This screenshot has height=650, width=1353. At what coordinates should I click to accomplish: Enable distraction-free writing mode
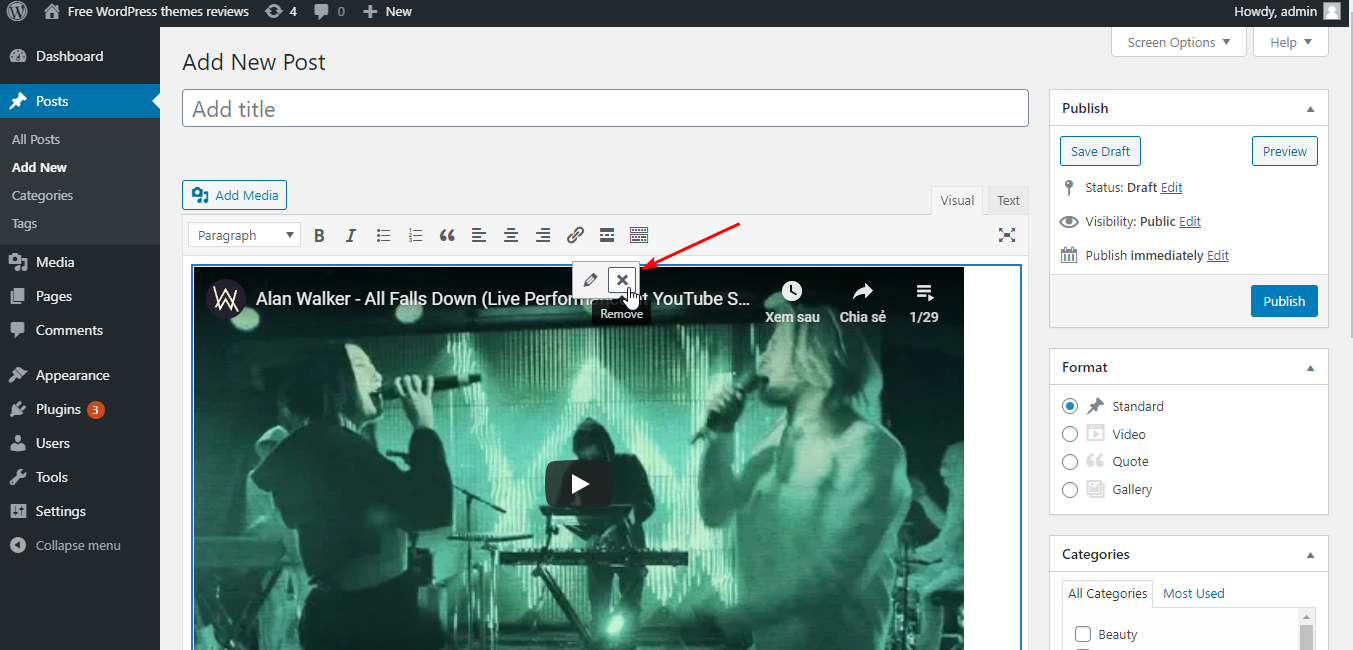(x=1006, y=235)
